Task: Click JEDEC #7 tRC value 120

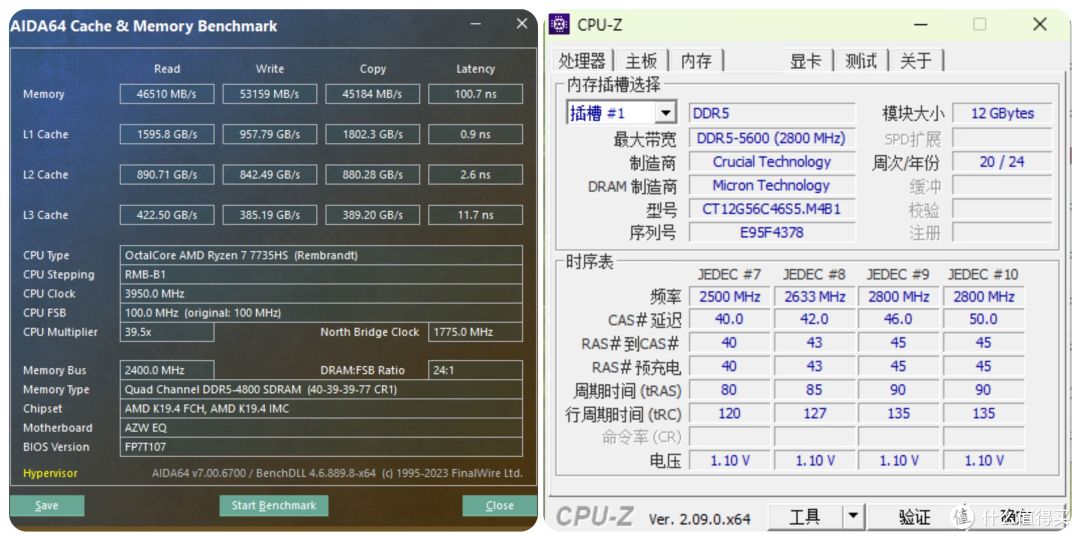Action: pos(729,413)
